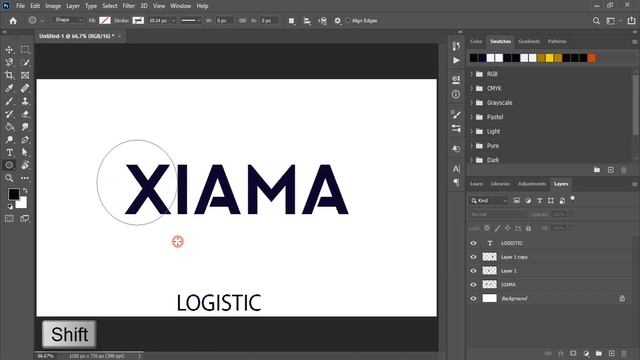This screenshot has height=360, width=640.
Task: Select the Dodge tool
Action: click(9, 140)
